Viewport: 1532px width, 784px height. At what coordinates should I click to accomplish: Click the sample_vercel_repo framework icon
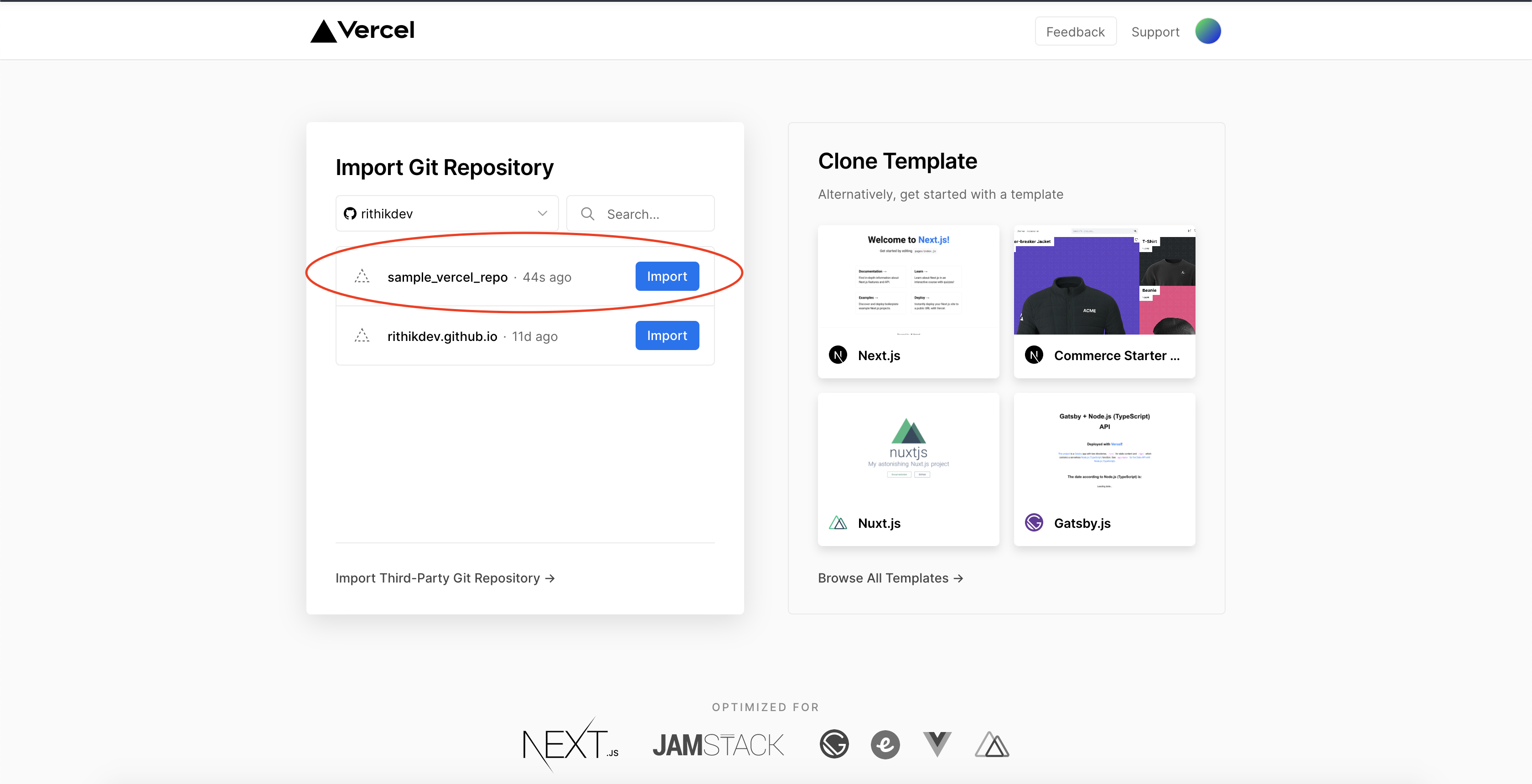[x=362, y=276]
